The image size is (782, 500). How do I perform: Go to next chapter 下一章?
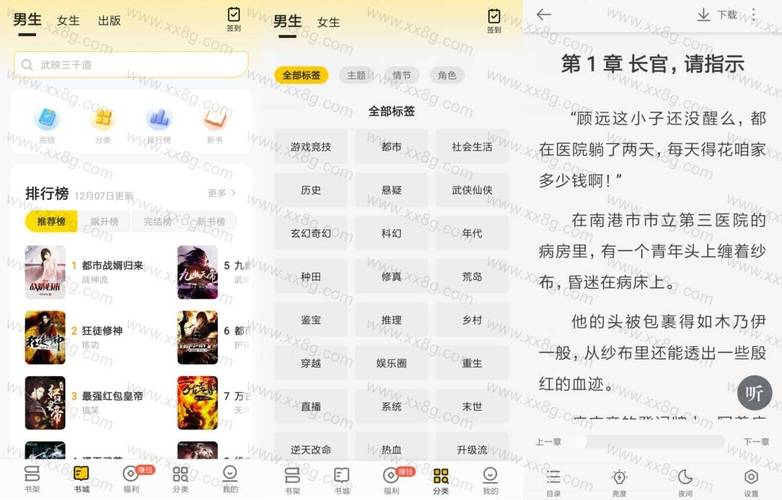tap(756, 441)
